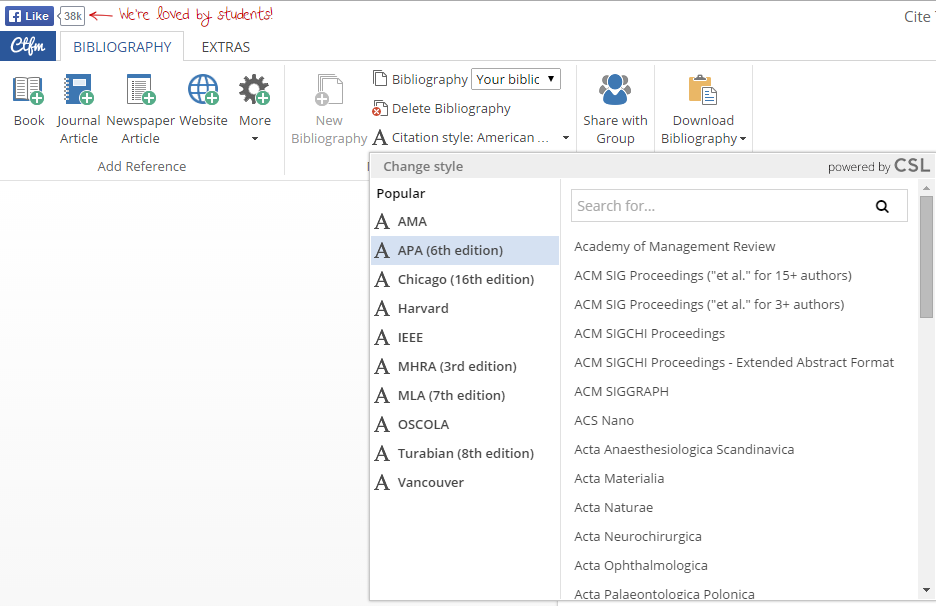
Task: Click the search magnifier icon
Action: click(x=882, y=207)
